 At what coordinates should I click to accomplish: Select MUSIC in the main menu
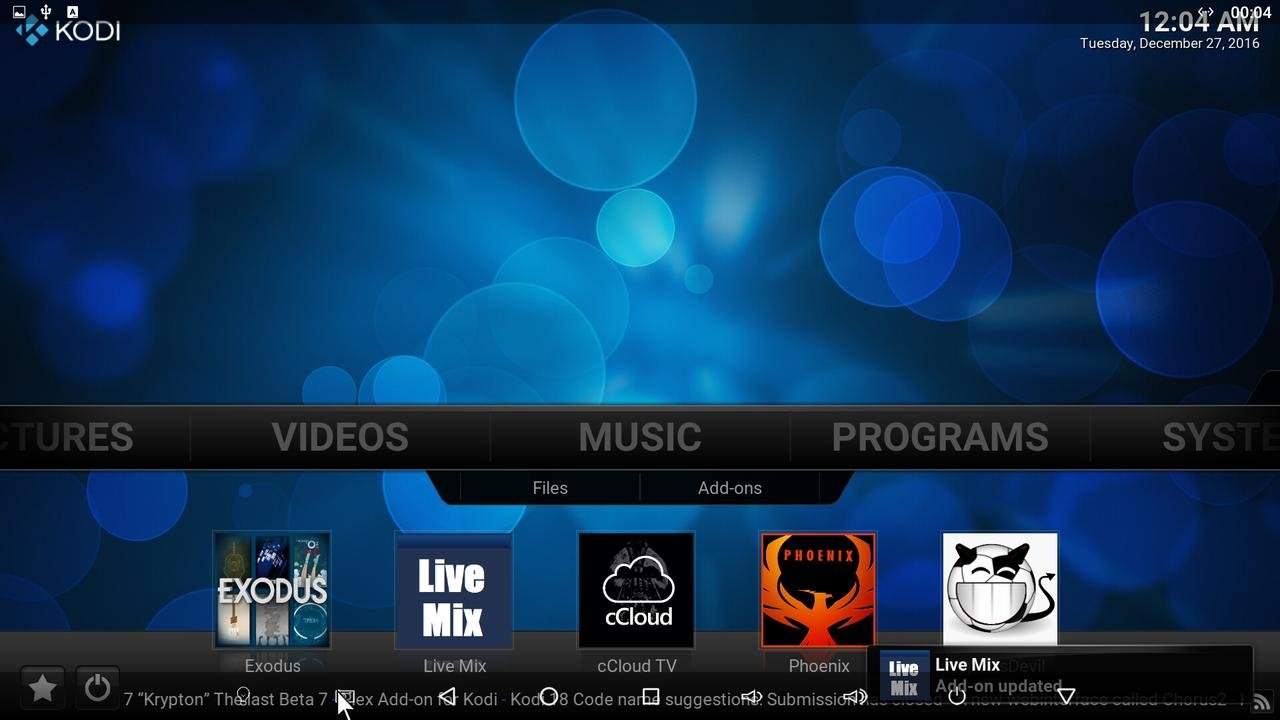(x=640, y=437)
